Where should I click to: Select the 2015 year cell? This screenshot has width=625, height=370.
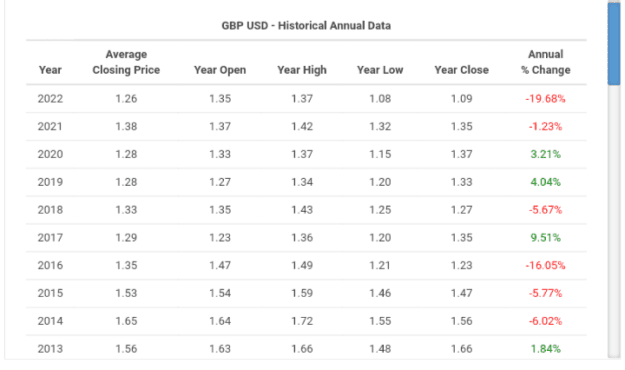click(x=50, y=293)
